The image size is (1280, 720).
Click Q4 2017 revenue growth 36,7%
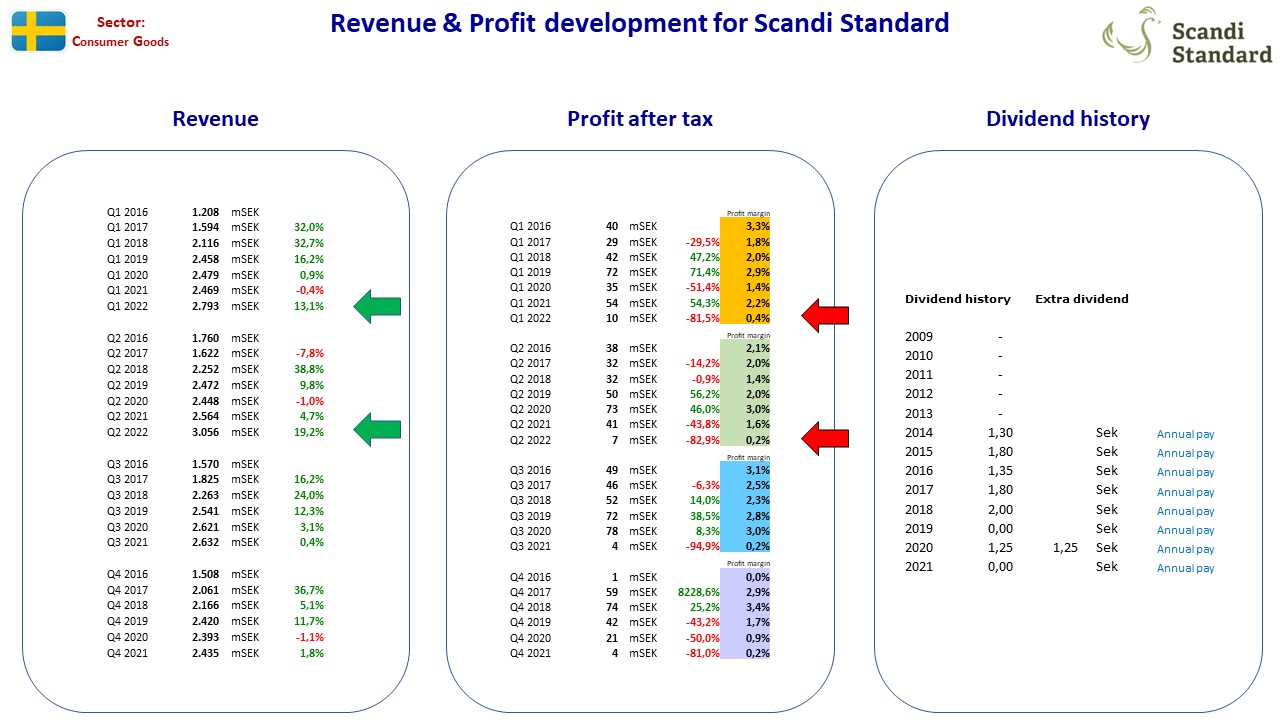tap(309, 590)
